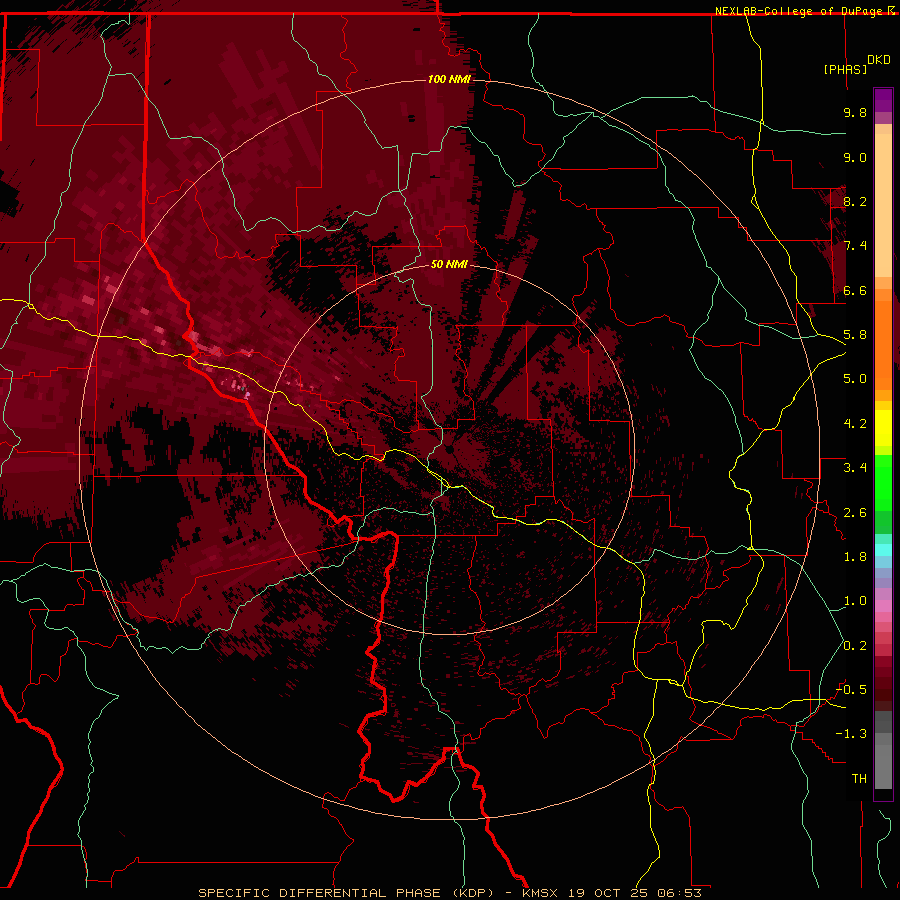Image resolution: width=900 pixels, height=900 pixels.
Task: Click the 100 NMI range ring label
Action: (449, 79)
